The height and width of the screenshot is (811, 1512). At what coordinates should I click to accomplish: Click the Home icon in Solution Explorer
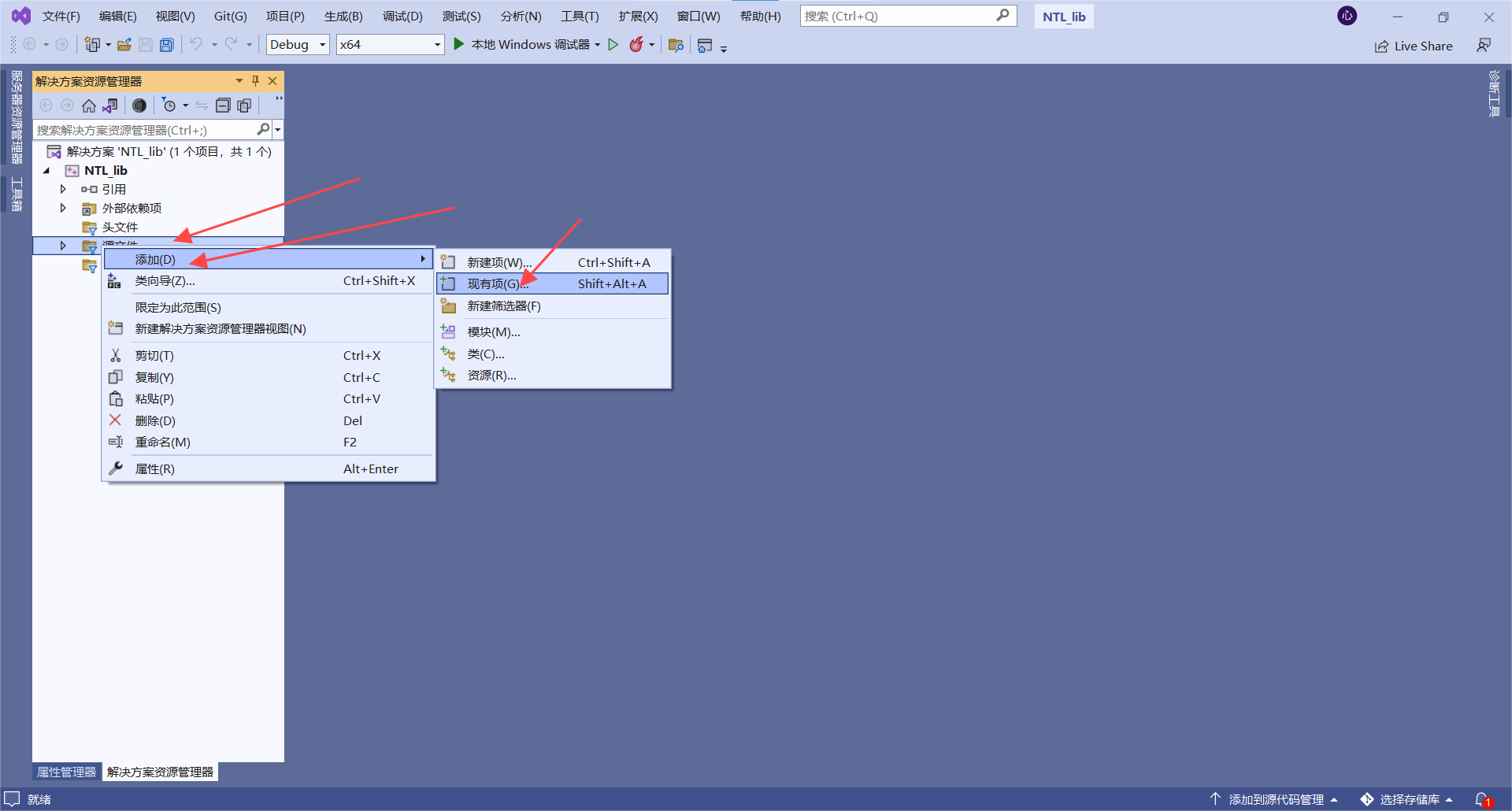tap(89, 106)
